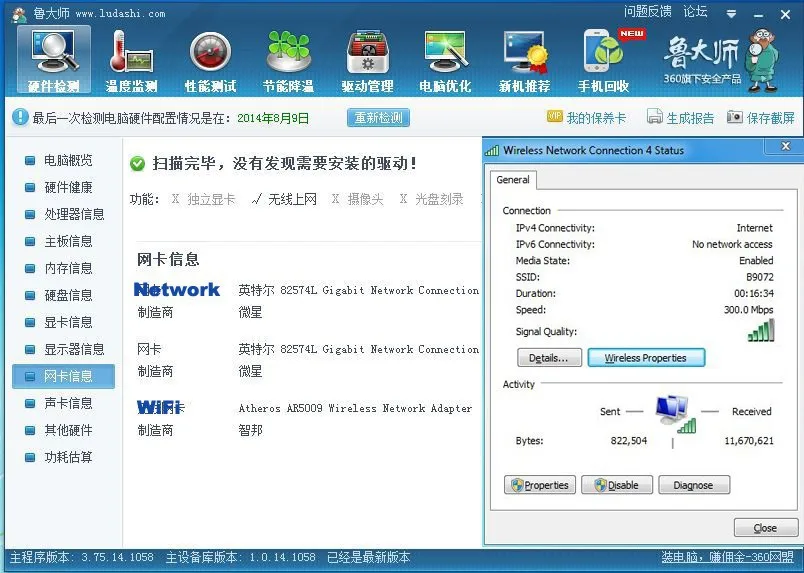This screenshot has width=804, height=573.
Task: Click the blue Network logo
Action: [177, 289]
